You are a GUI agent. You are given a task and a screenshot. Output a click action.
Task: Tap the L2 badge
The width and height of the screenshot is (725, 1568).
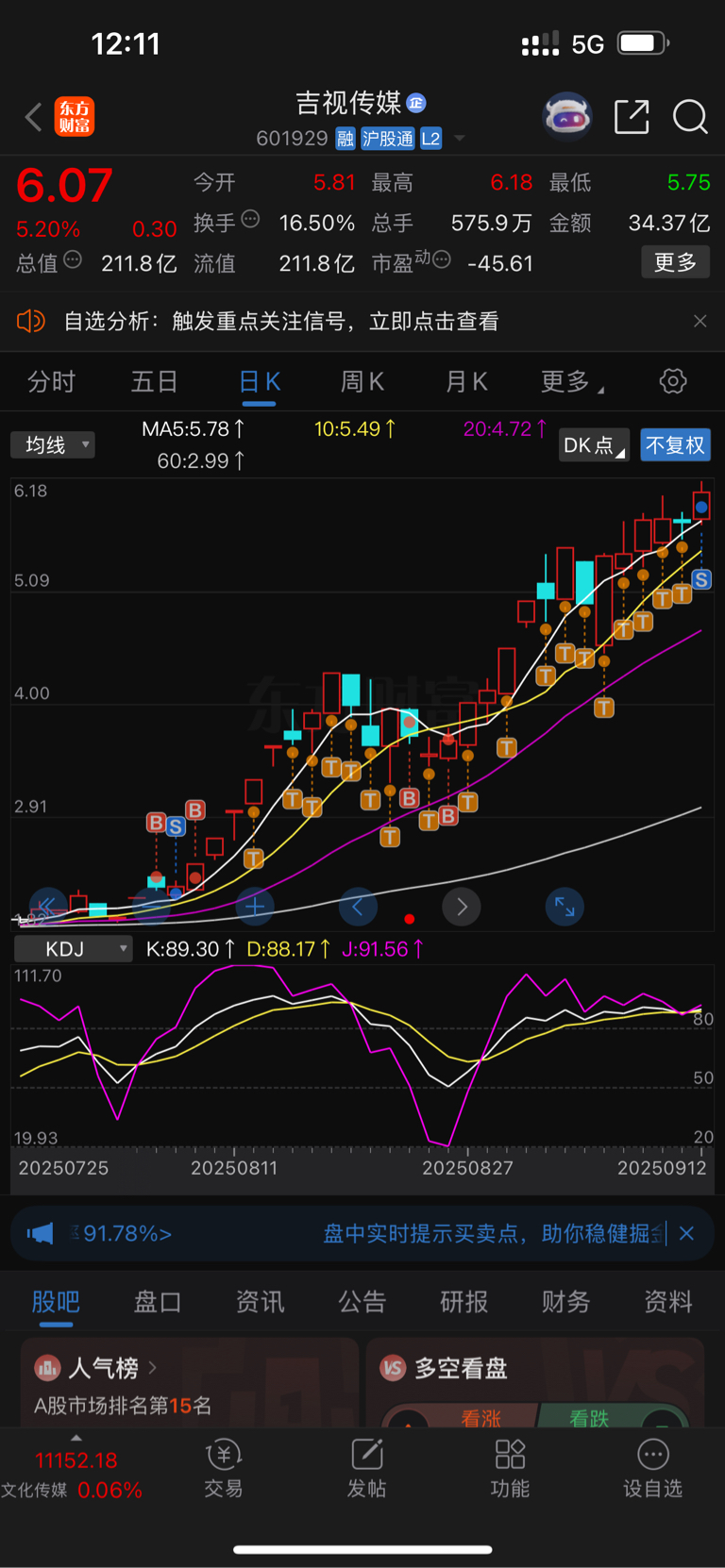pyautogui.click(x=430, y=139)
